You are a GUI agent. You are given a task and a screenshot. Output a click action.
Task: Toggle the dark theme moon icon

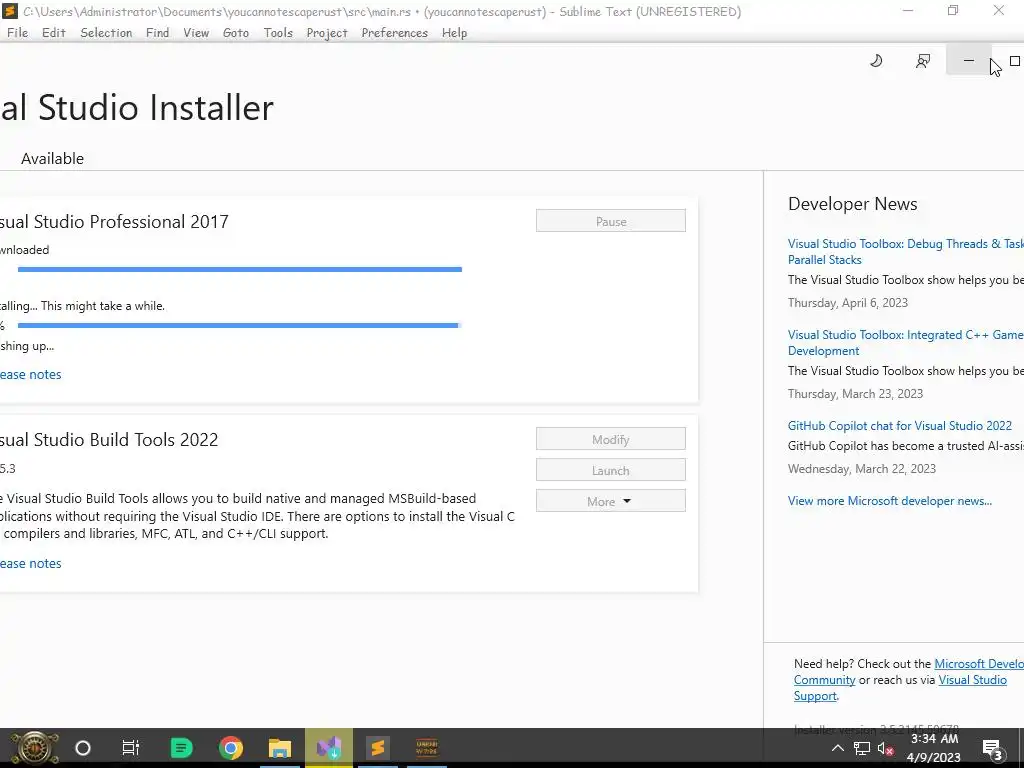pos(876,61)
